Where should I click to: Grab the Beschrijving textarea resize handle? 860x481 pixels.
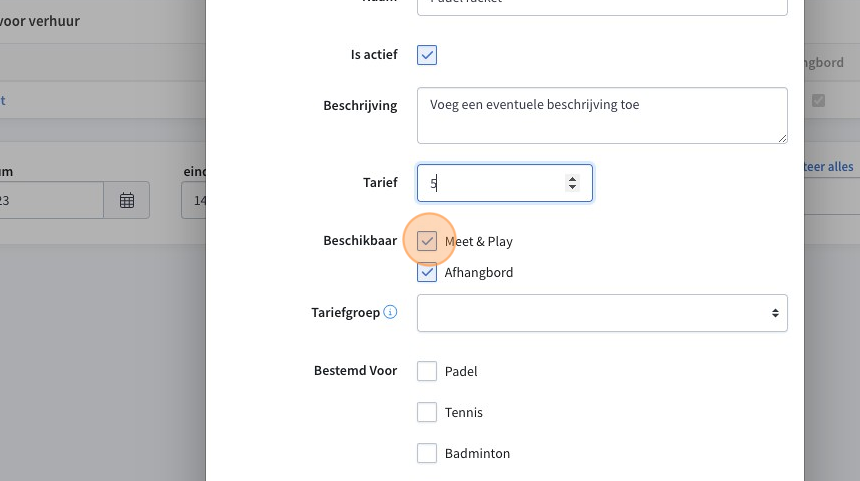tap(782, 138)
